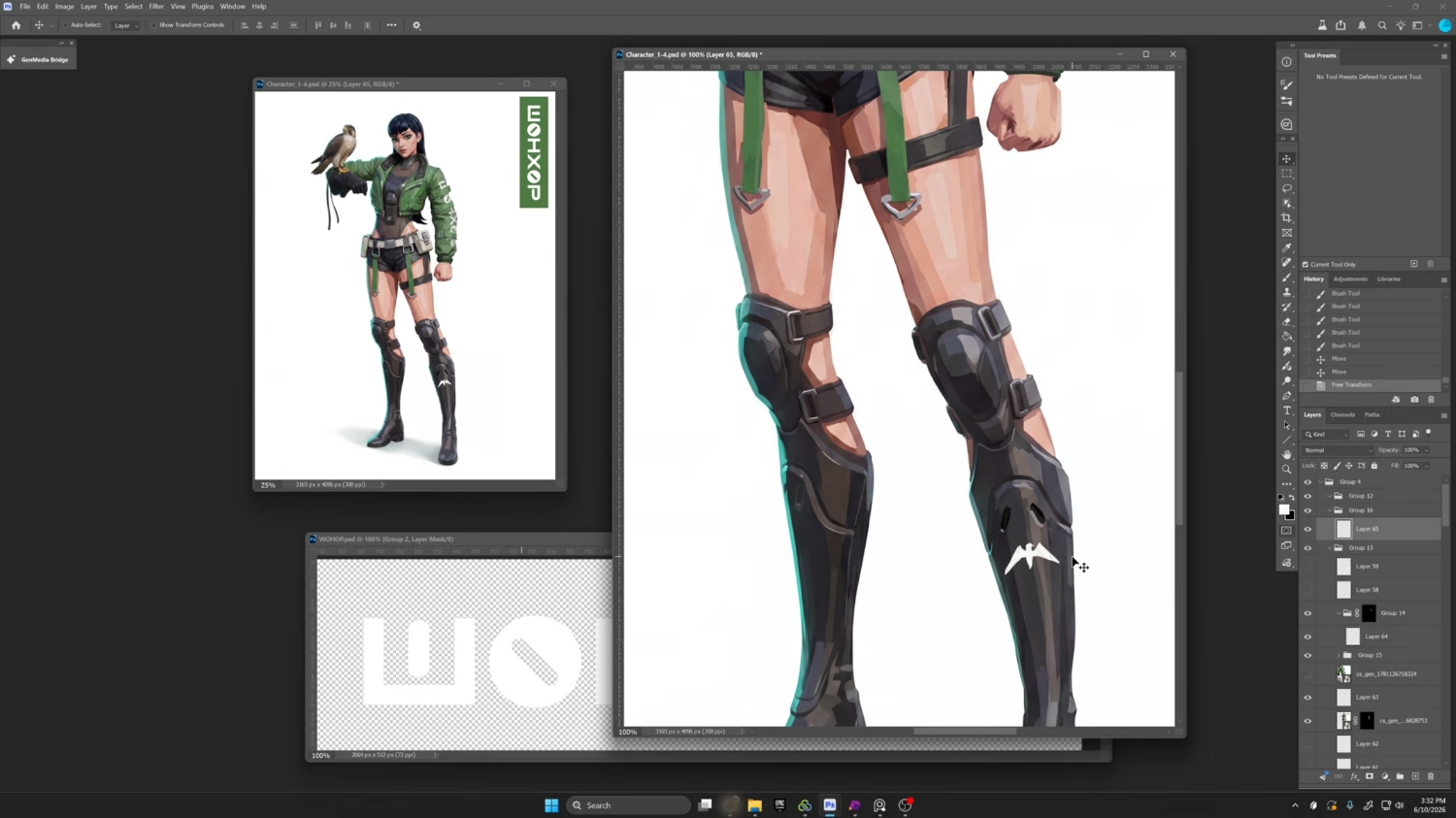
Task: Create a new group folder icon
Action: coord(1400,777)
